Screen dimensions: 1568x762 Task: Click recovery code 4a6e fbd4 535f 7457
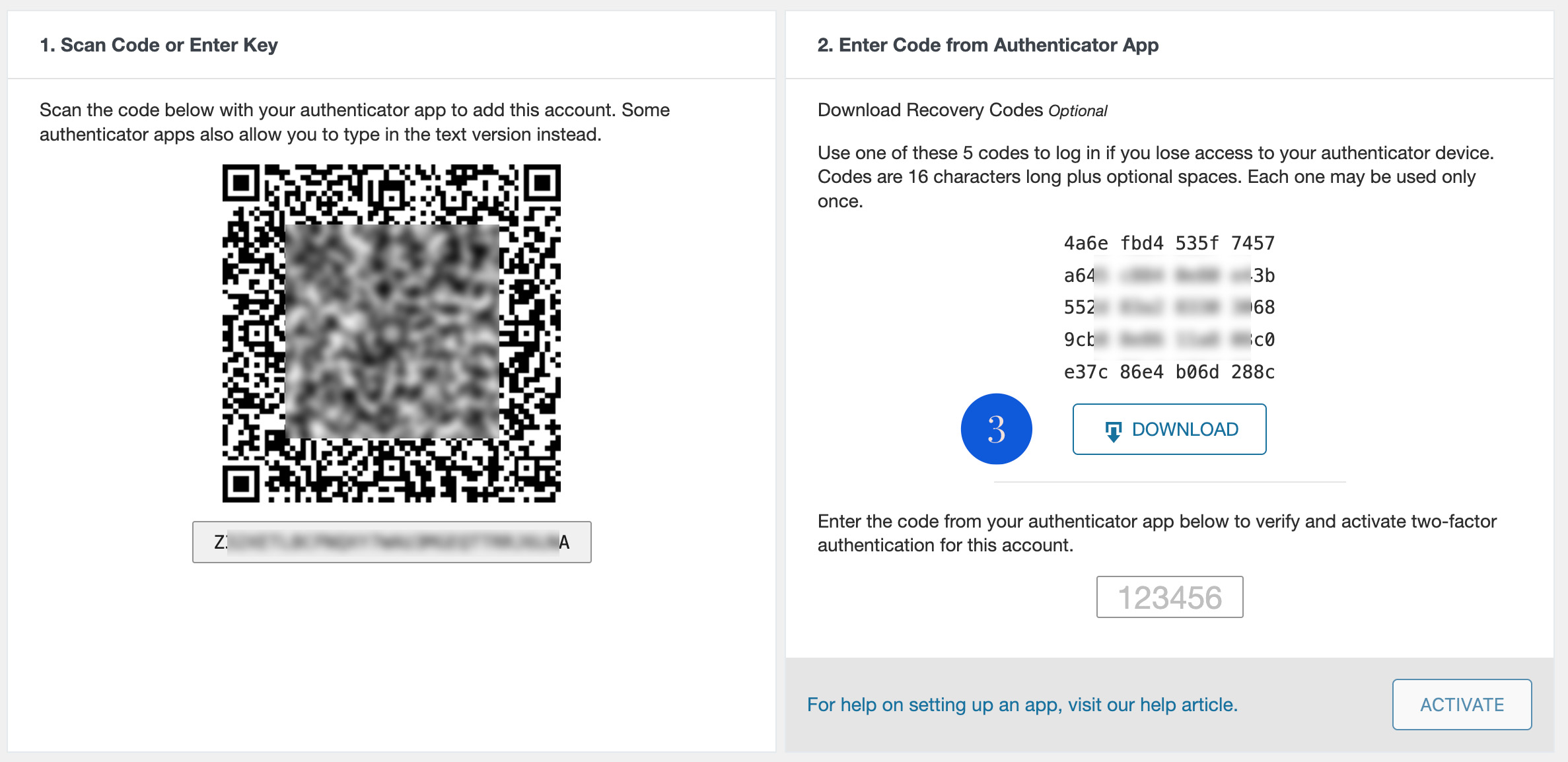(1169, 243)
